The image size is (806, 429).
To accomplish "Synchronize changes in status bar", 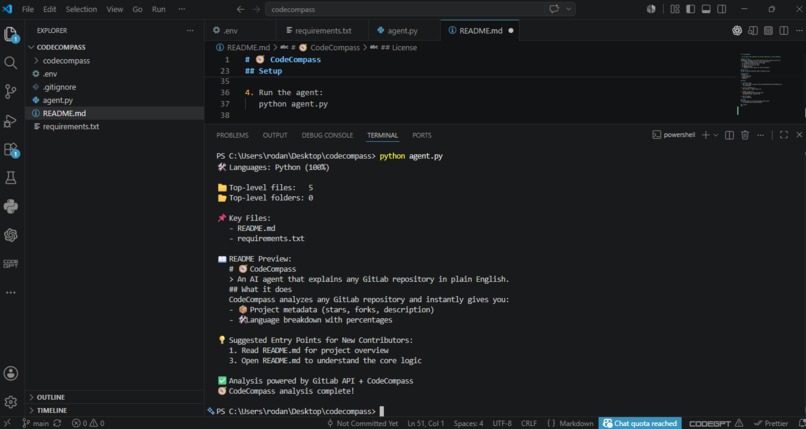I will 57,423.
